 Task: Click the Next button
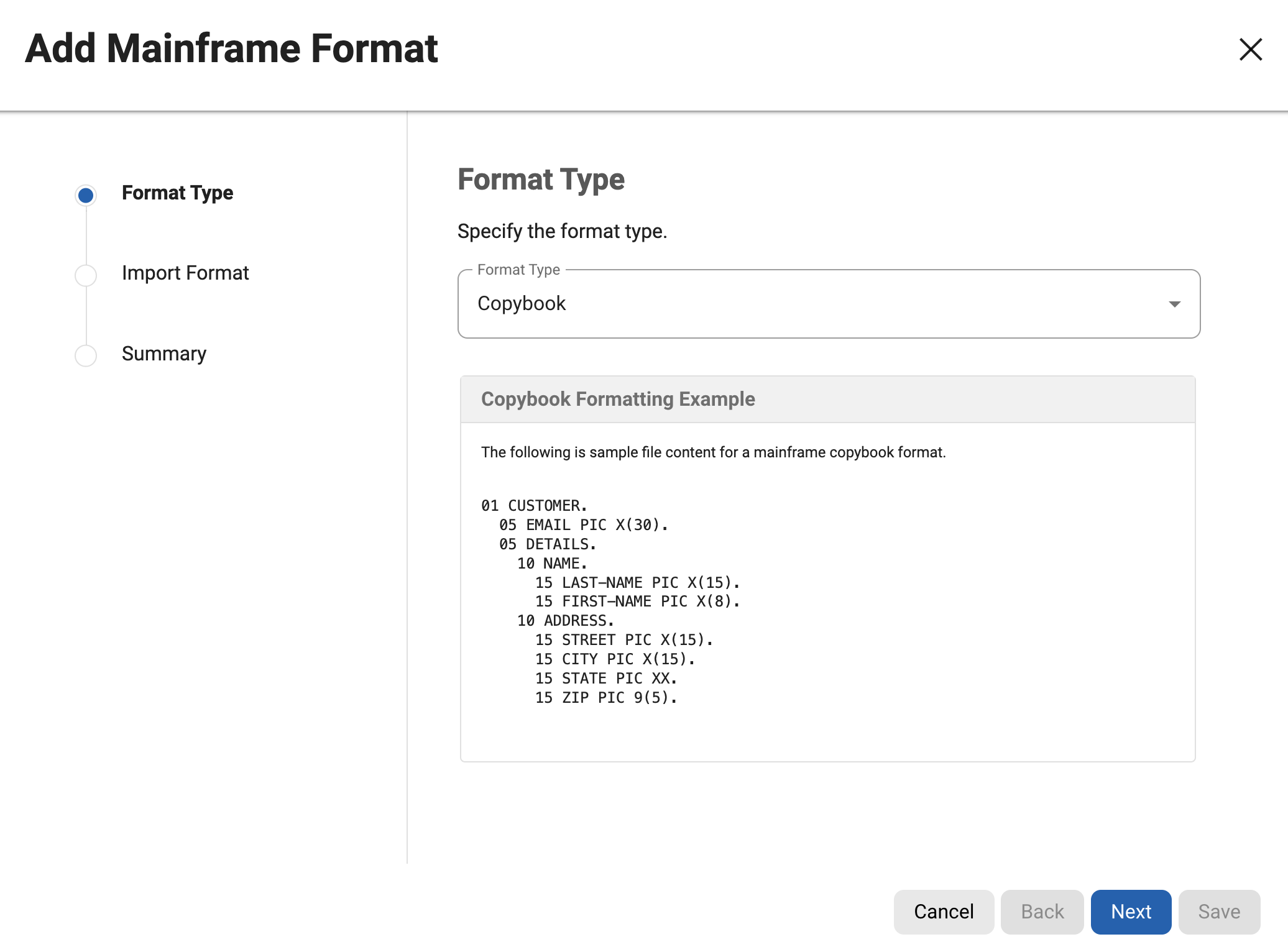pos(1130,912)
